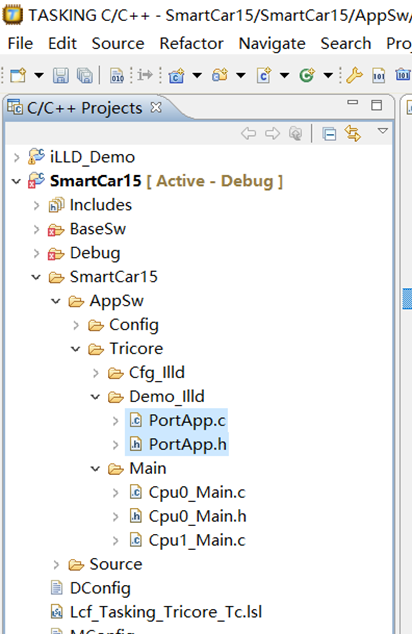This screenshot has height=634, width=412.
Task: Collapse the Tricore folder
Action: 76,349
